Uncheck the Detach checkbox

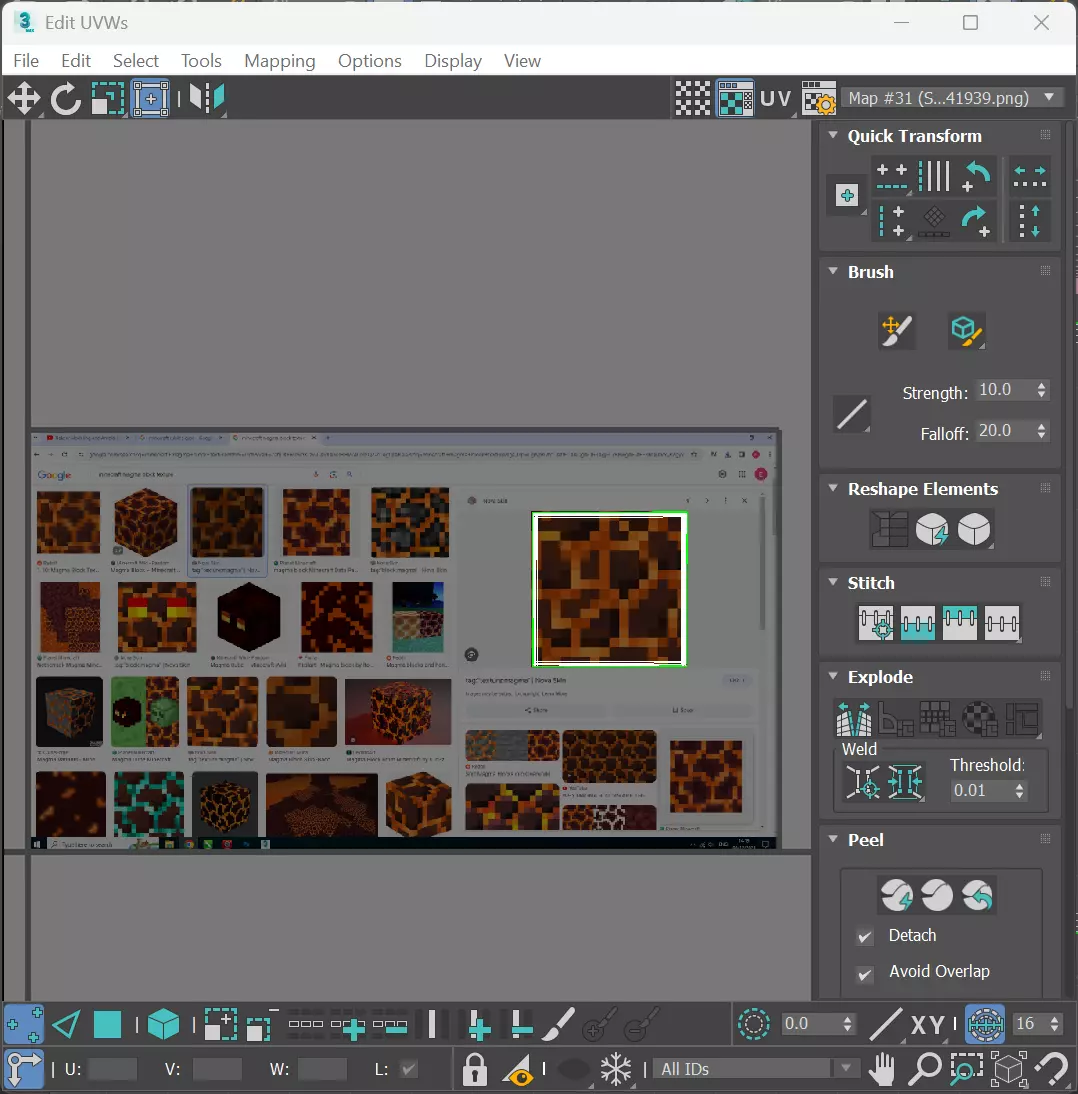(864, 936)
